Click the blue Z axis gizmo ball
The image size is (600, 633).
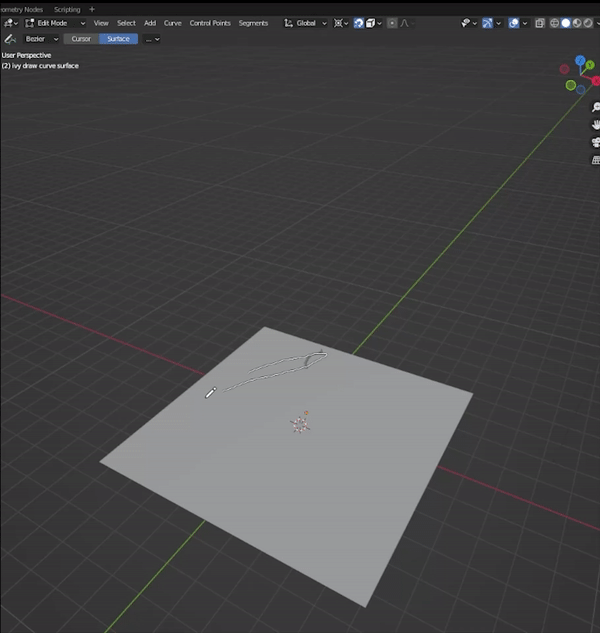point(580,61)
